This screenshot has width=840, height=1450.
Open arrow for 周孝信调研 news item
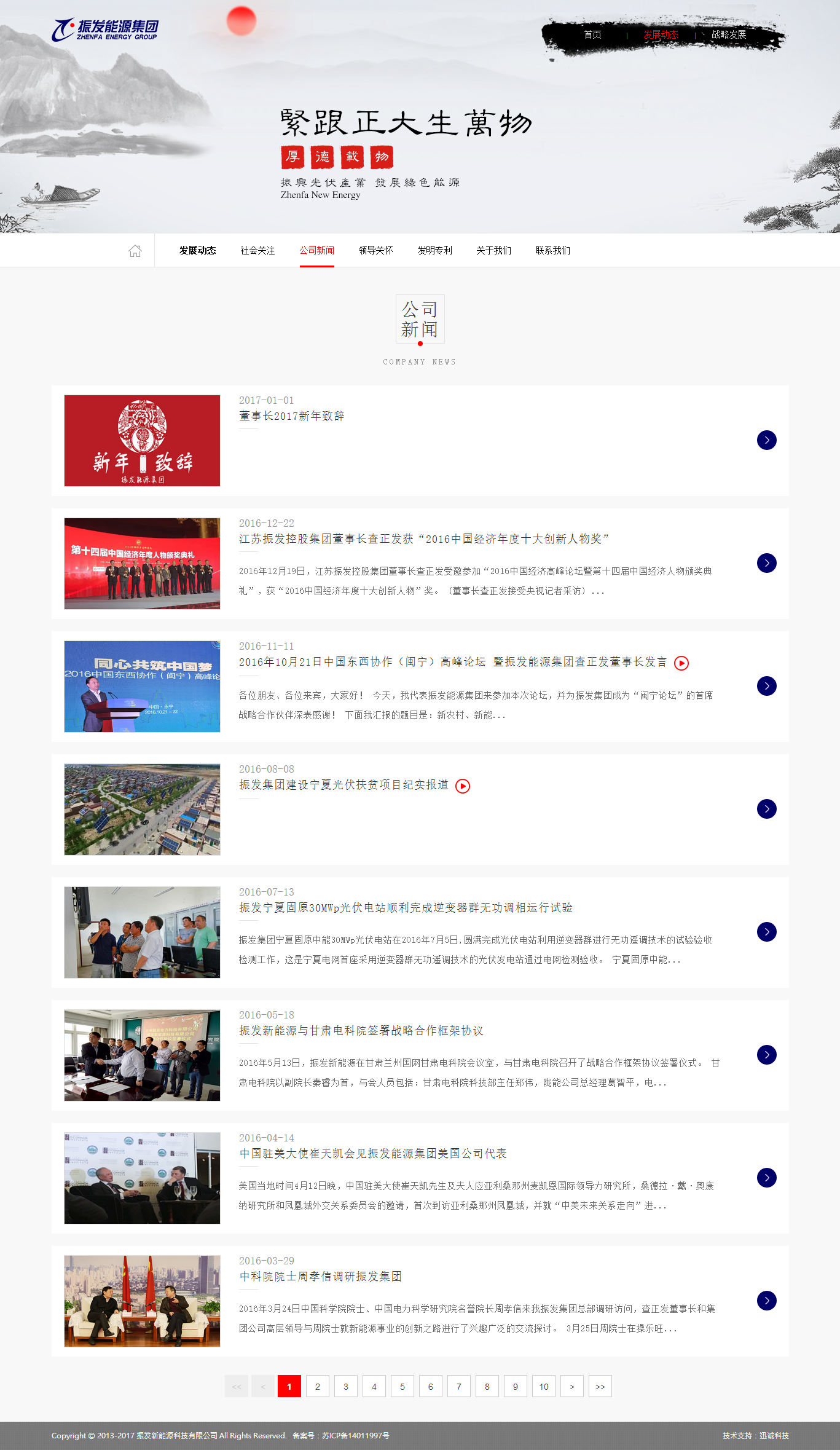(x=766, y=1301)
